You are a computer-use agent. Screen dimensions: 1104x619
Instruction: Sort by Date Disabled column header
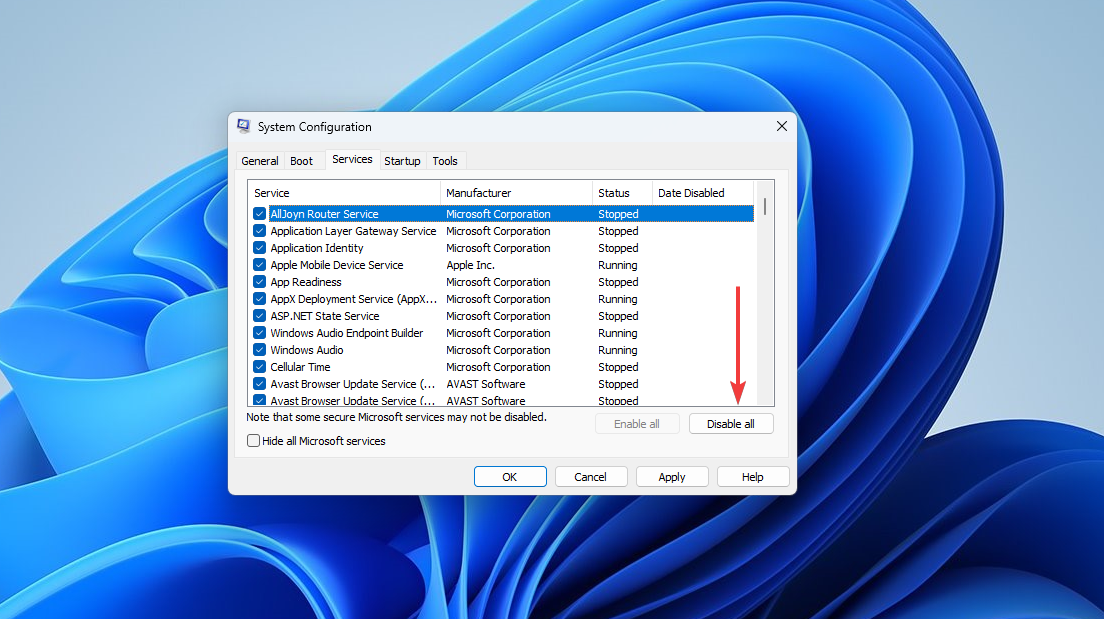point(703,193)
